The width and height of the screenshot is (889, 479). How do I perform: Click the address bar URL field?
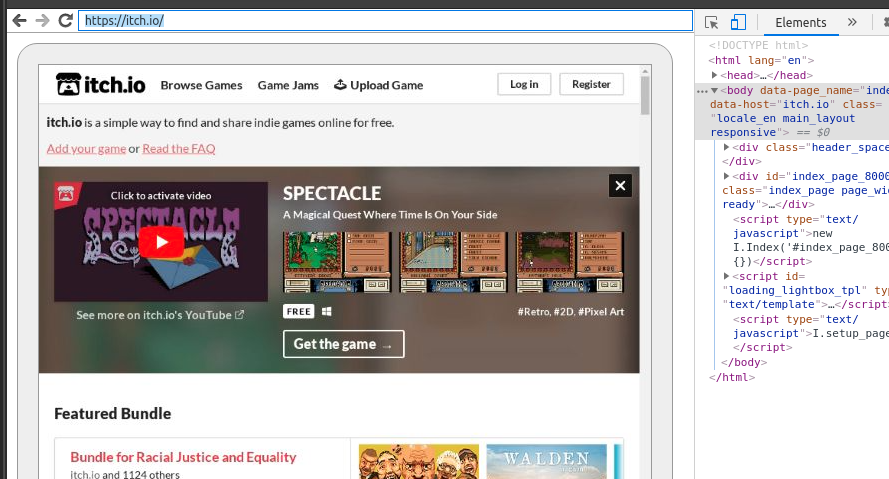385,21
